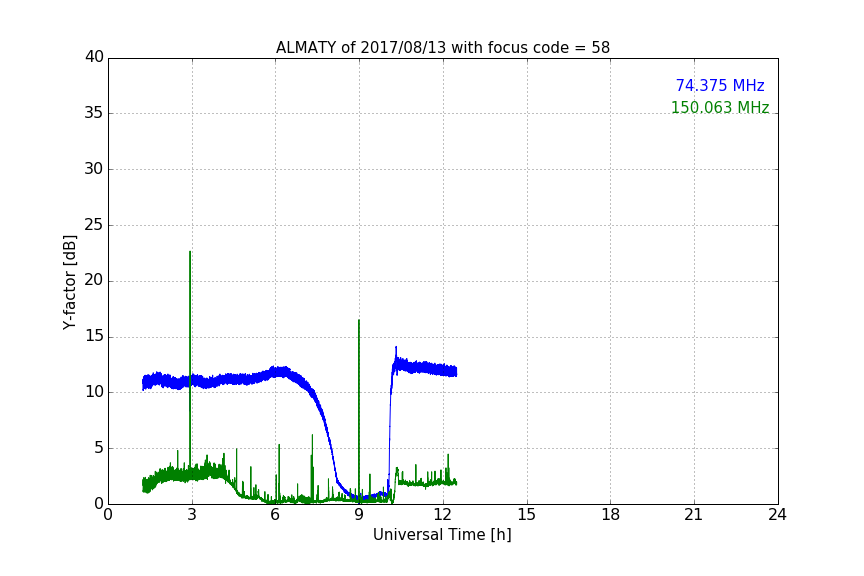Click the y-axis tick label 30

tap(94, 169)
